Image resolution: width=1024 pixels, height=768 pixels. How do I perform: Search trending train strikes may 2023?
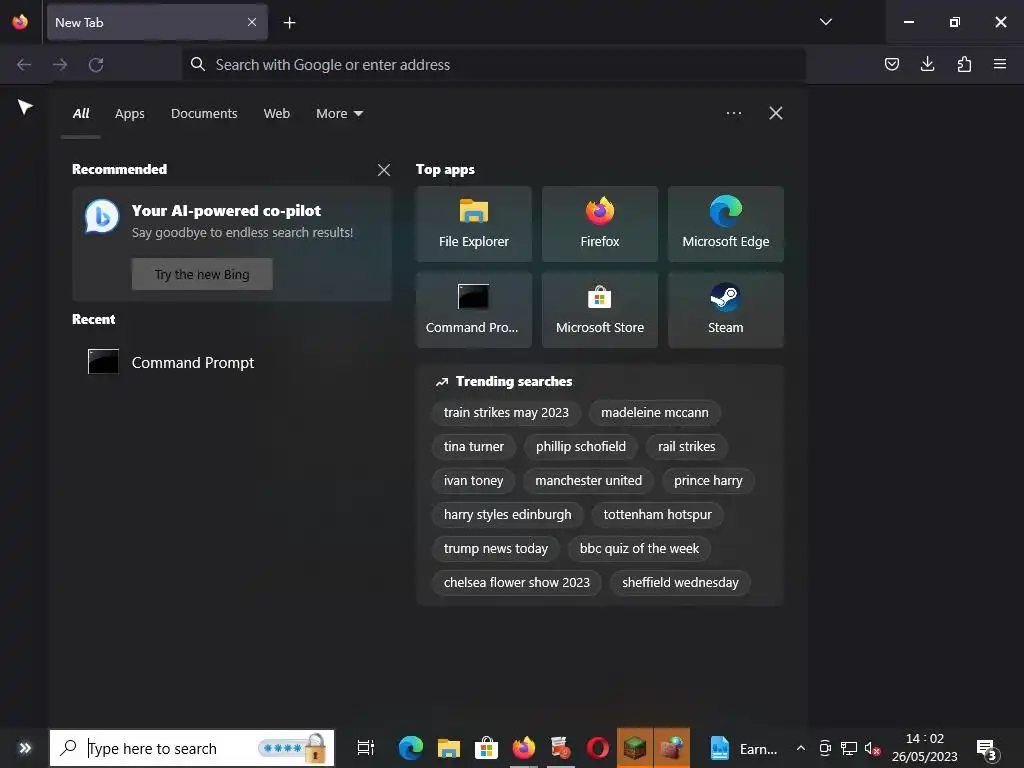point(506,413)
